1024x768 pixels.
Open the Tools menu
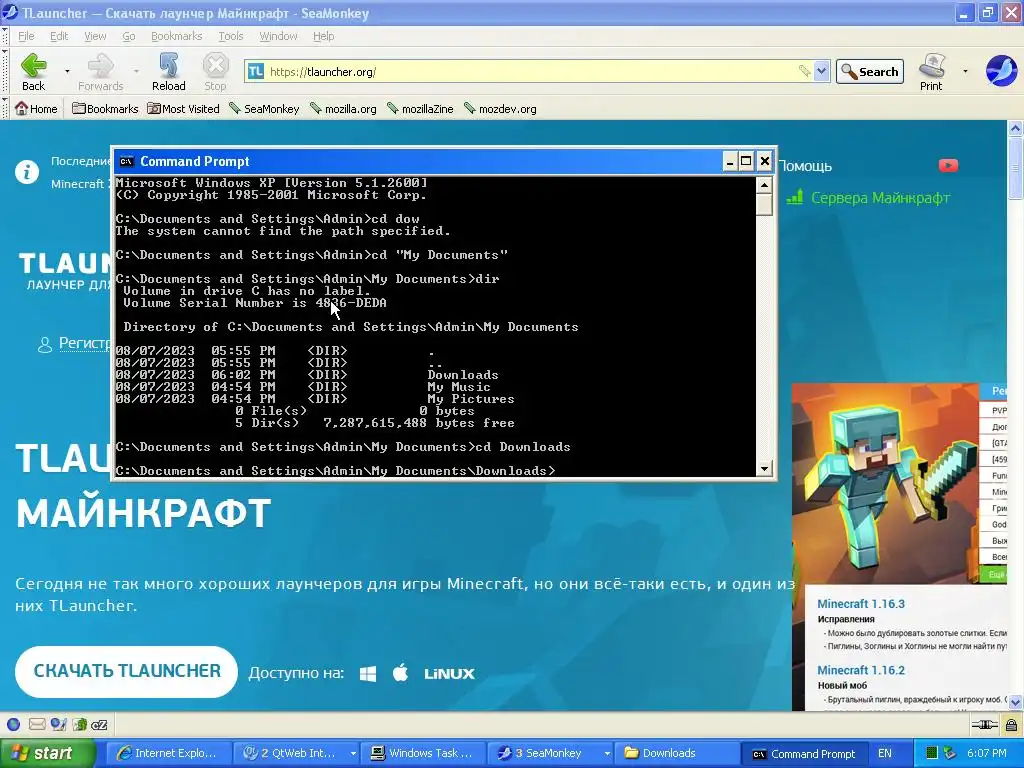[x=231, y=36]
